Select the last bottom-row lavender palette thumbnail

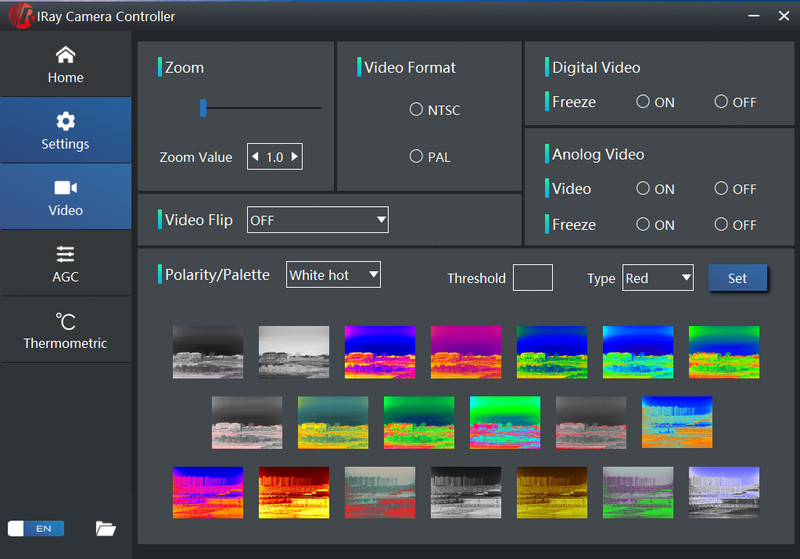[724, 492]
